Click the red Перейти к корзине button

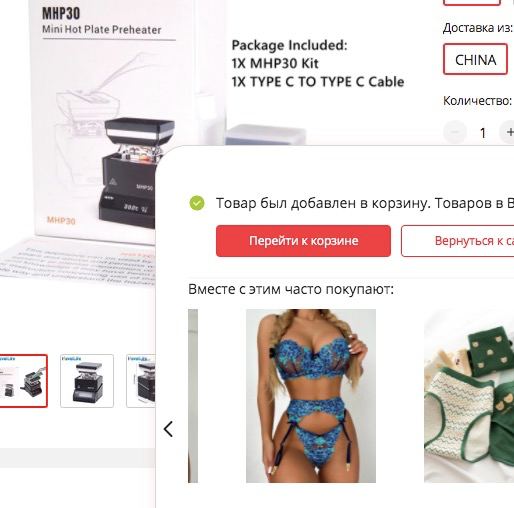pyautogui.click(x=303, y=241)
